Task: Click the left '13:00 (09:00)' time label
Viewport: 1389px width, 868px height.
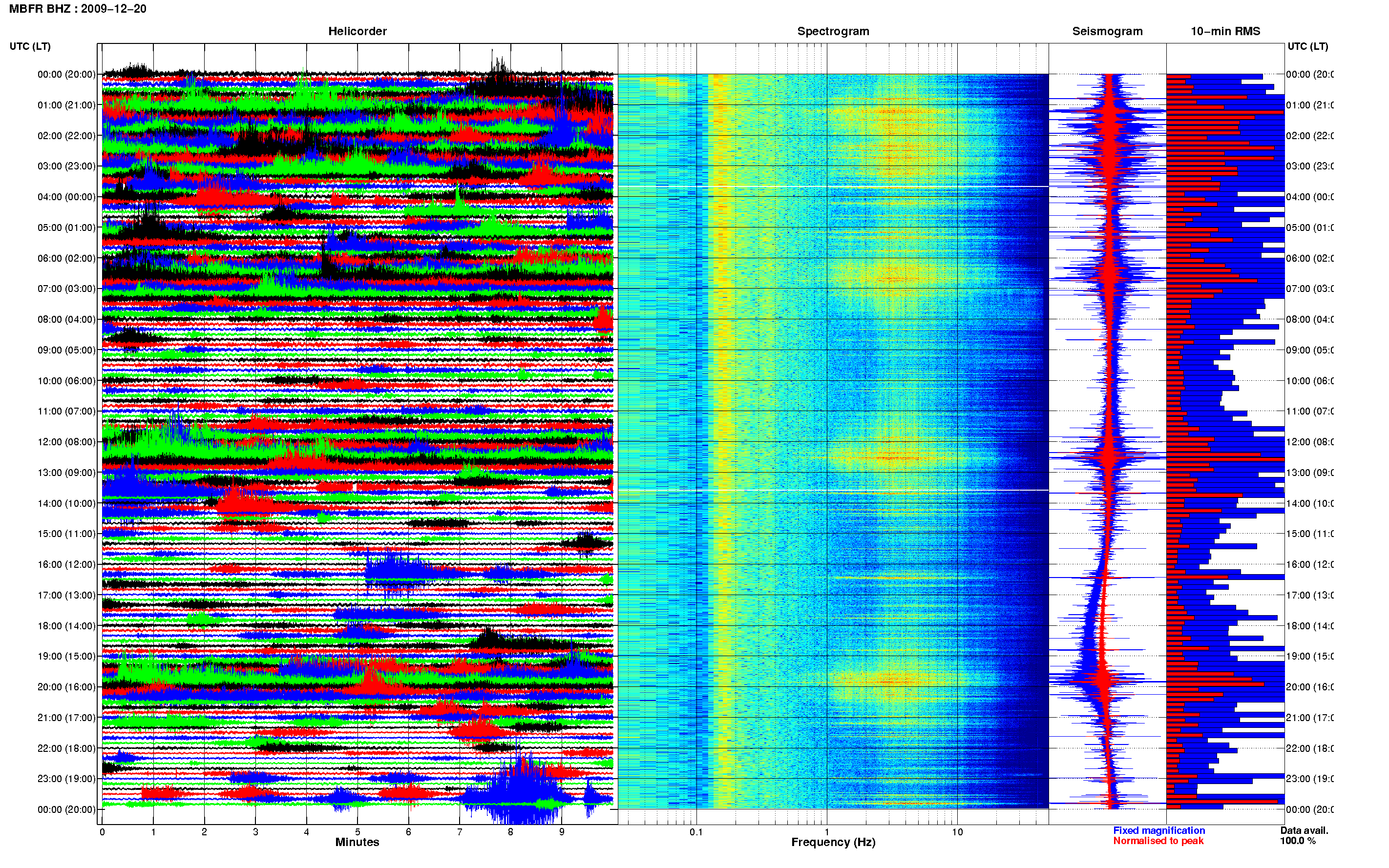Action: 66,473
